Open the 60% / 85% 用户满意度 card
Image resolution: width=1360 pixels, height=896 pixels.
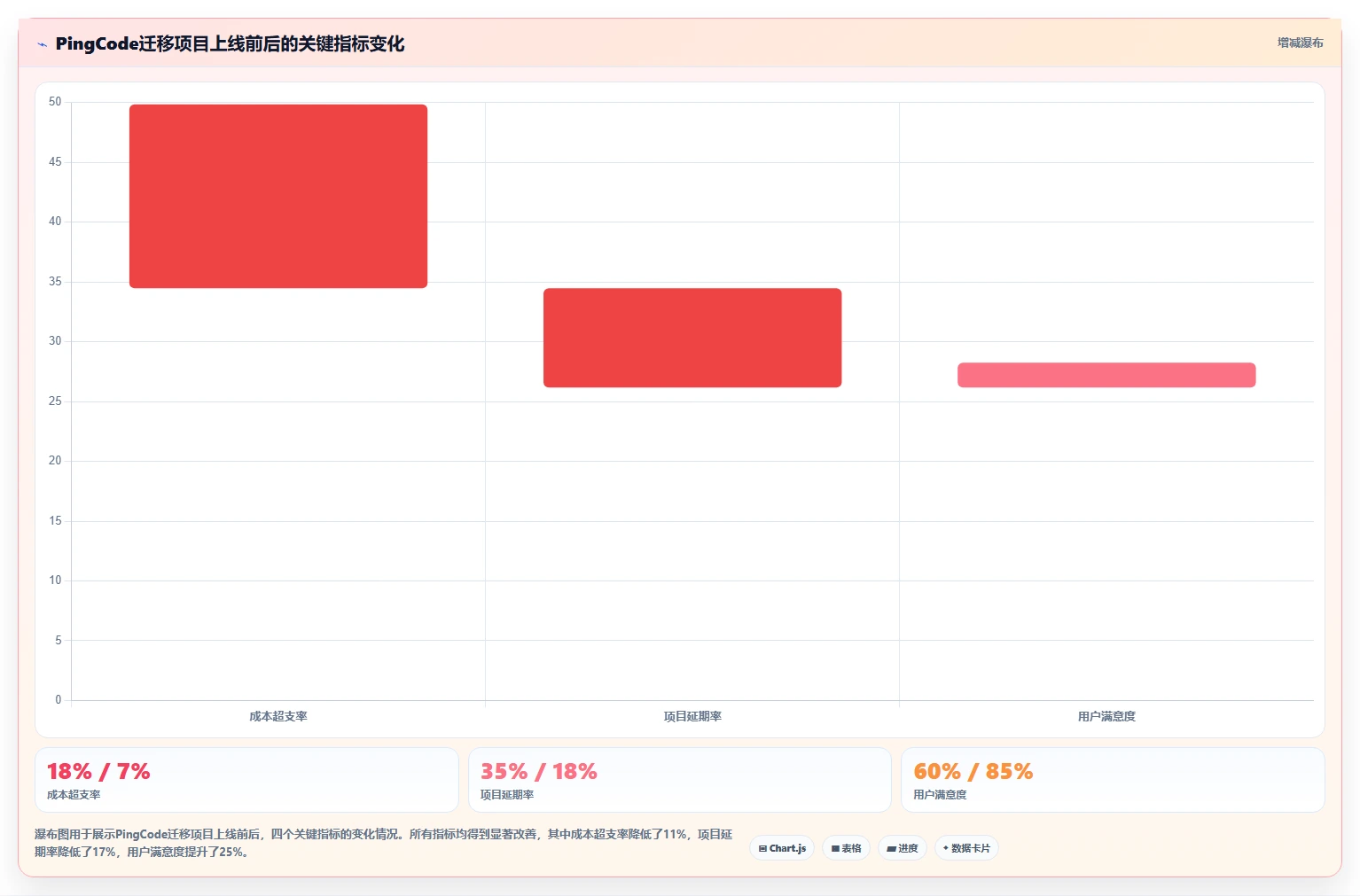(x=1113, y=780)
